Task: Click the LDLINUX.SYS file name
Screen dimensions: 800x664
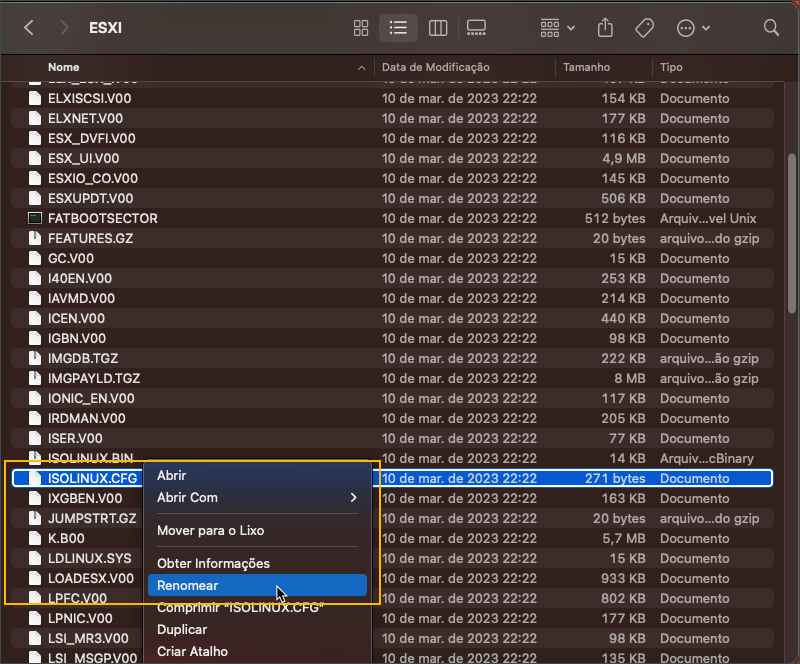Action: click(x=89, y=558)
